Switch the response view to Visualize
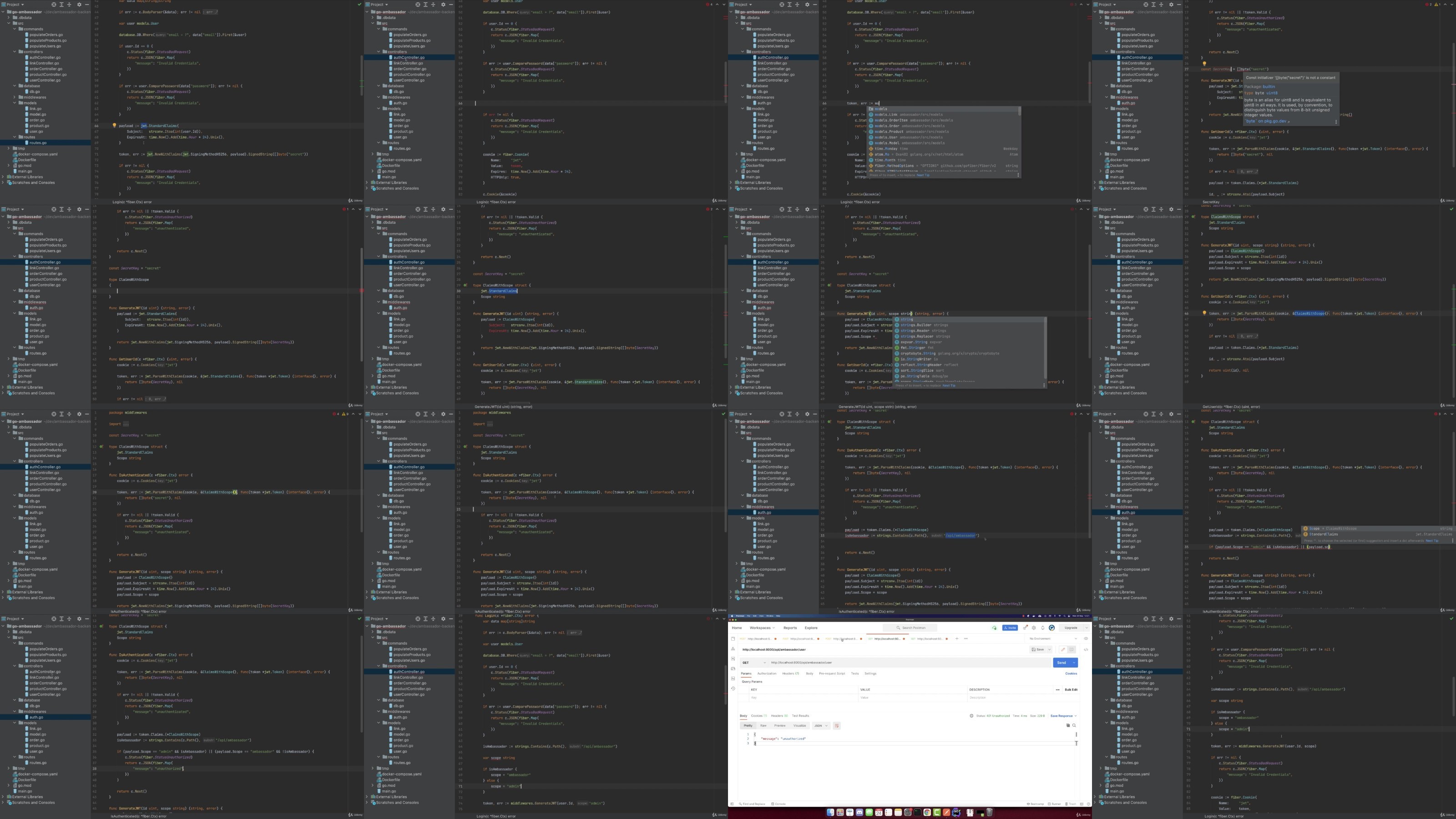The height and width of the screenshot is (819, 1456). click(800, 725)
